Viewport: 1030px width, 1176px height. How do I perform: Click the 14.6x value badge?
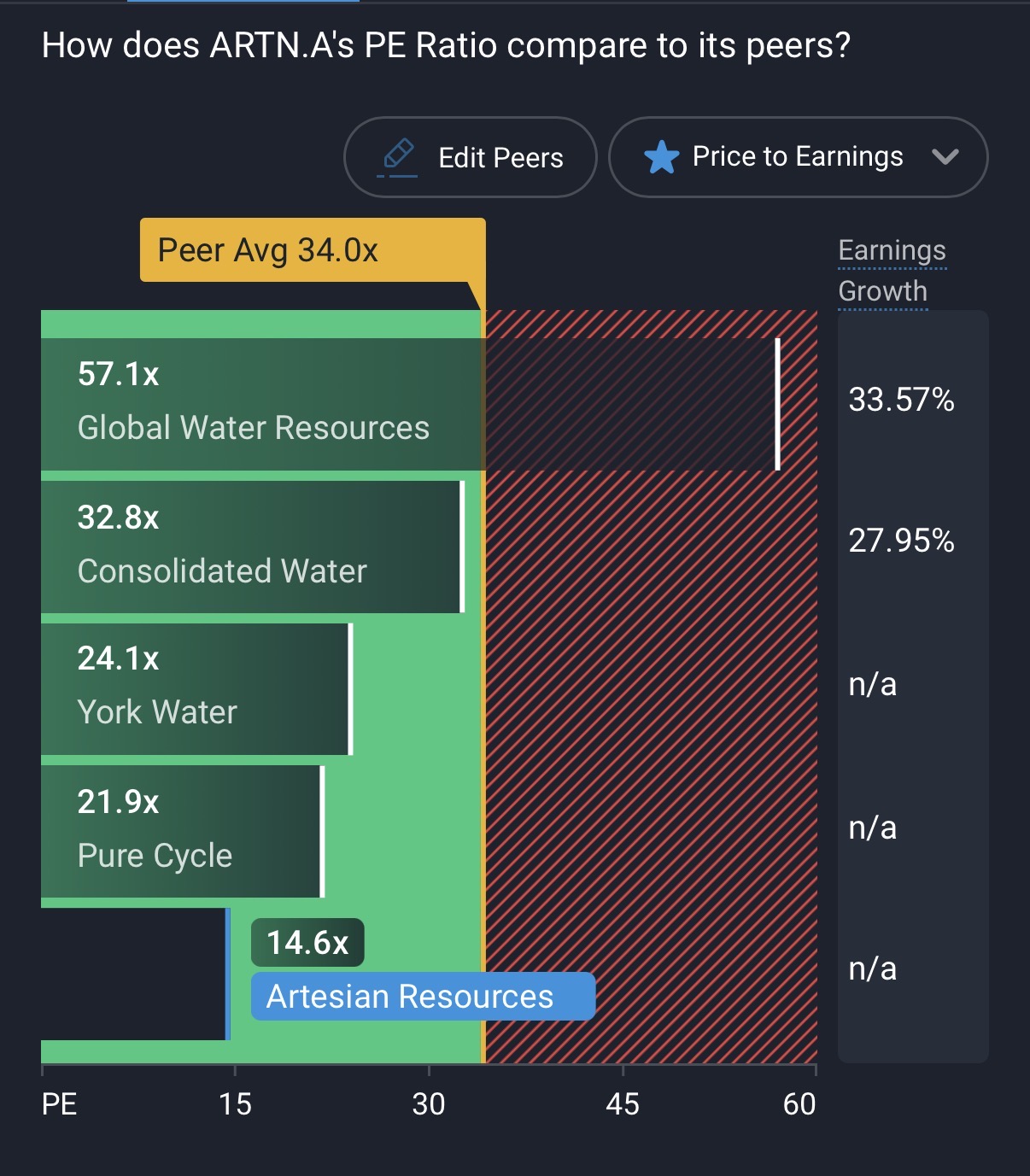pyautogui.click(x=307, y=943)
